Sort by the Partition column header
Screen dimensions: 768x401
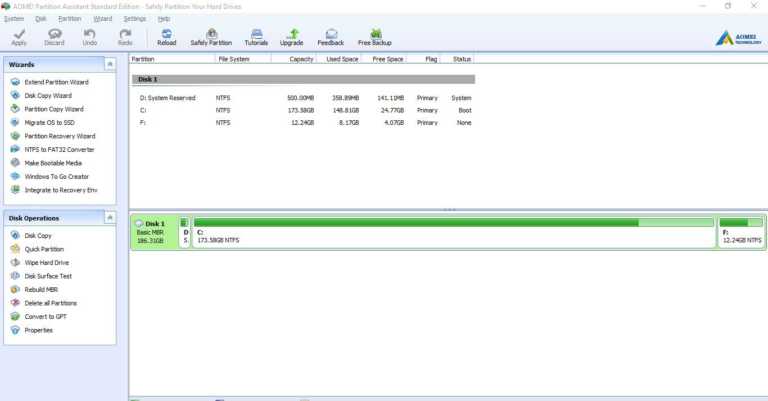pos(172,59)
